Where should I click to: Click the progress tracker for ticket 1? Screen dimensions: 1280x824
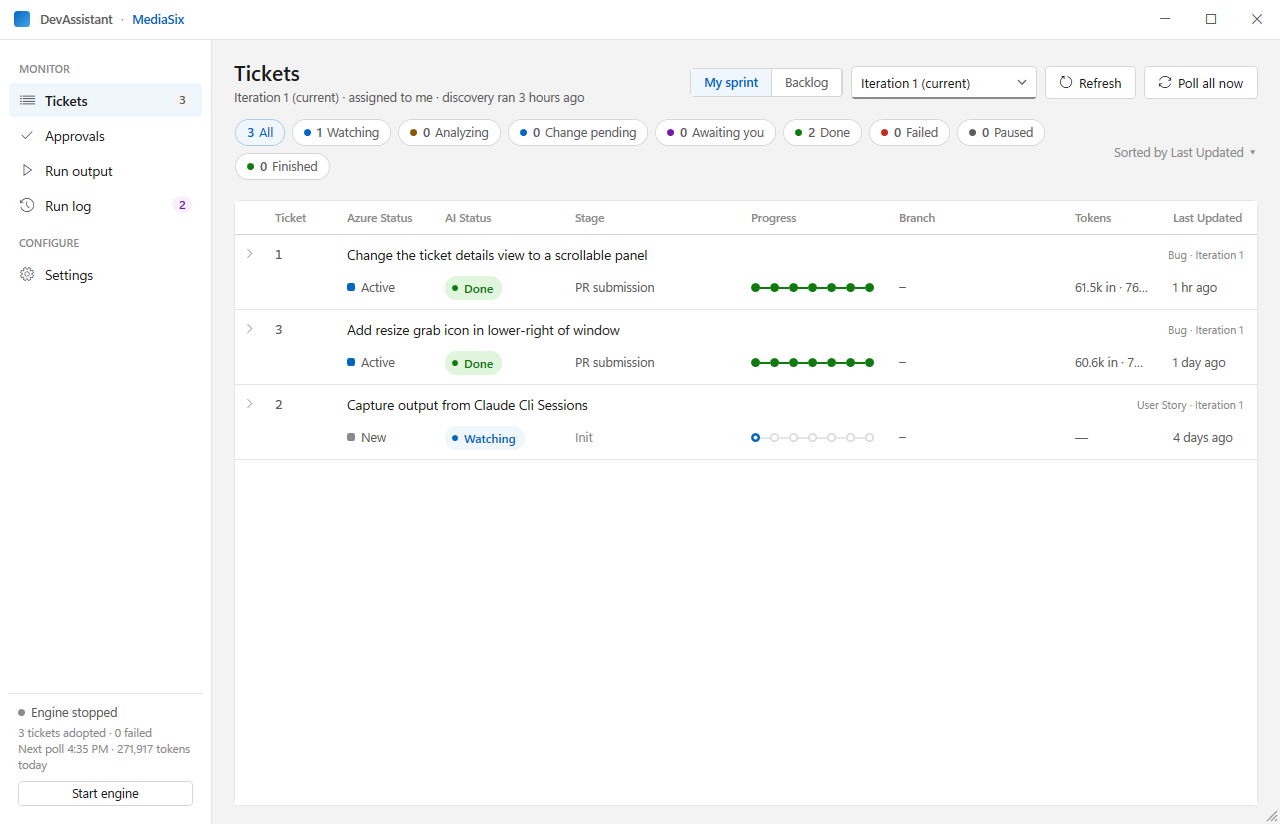[x=813, y=288]
